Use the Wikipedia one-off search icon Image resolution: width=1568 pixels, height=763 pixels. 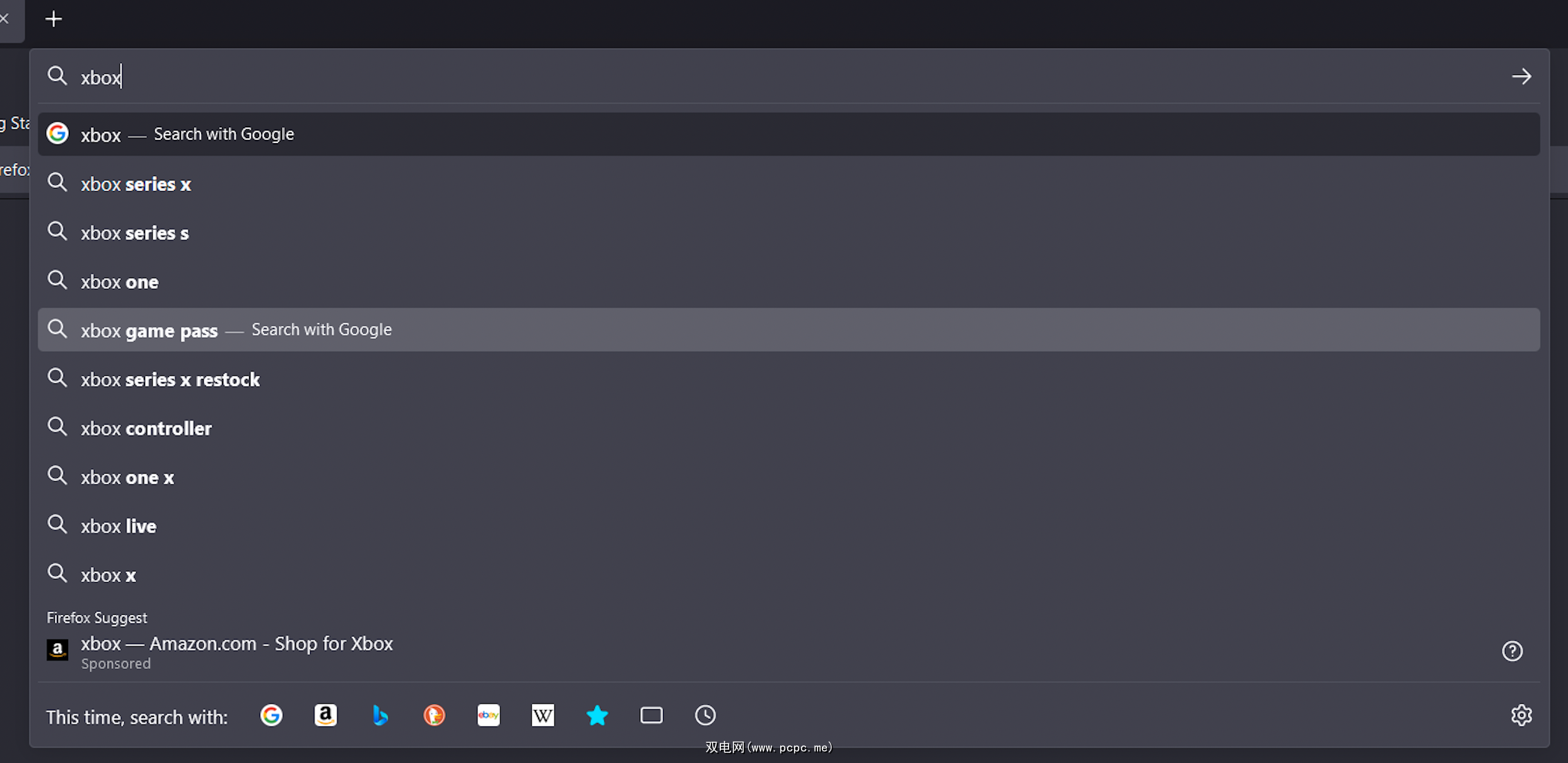point(542,715)
